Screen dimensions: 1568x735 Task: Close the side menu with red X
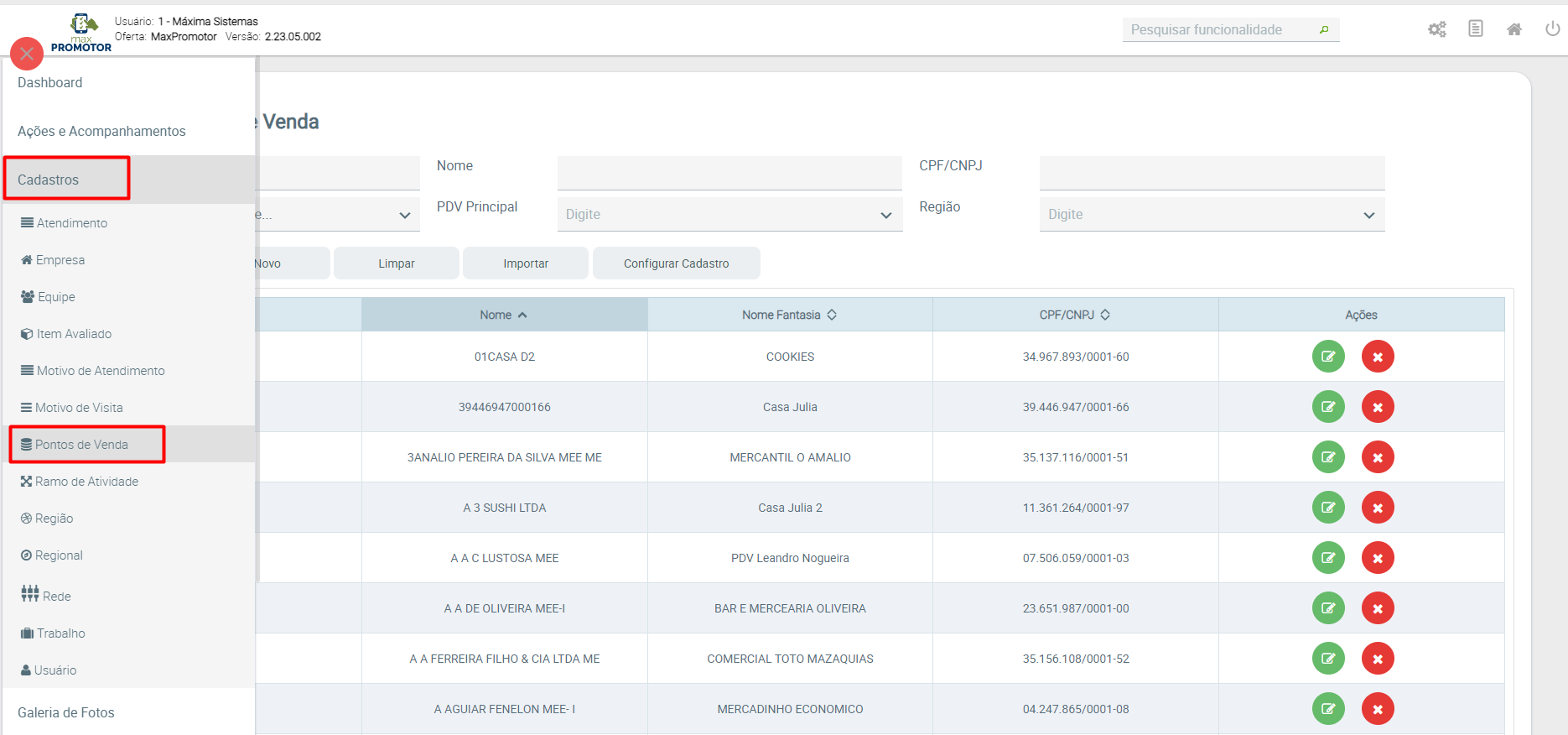[x=27, y=54]
